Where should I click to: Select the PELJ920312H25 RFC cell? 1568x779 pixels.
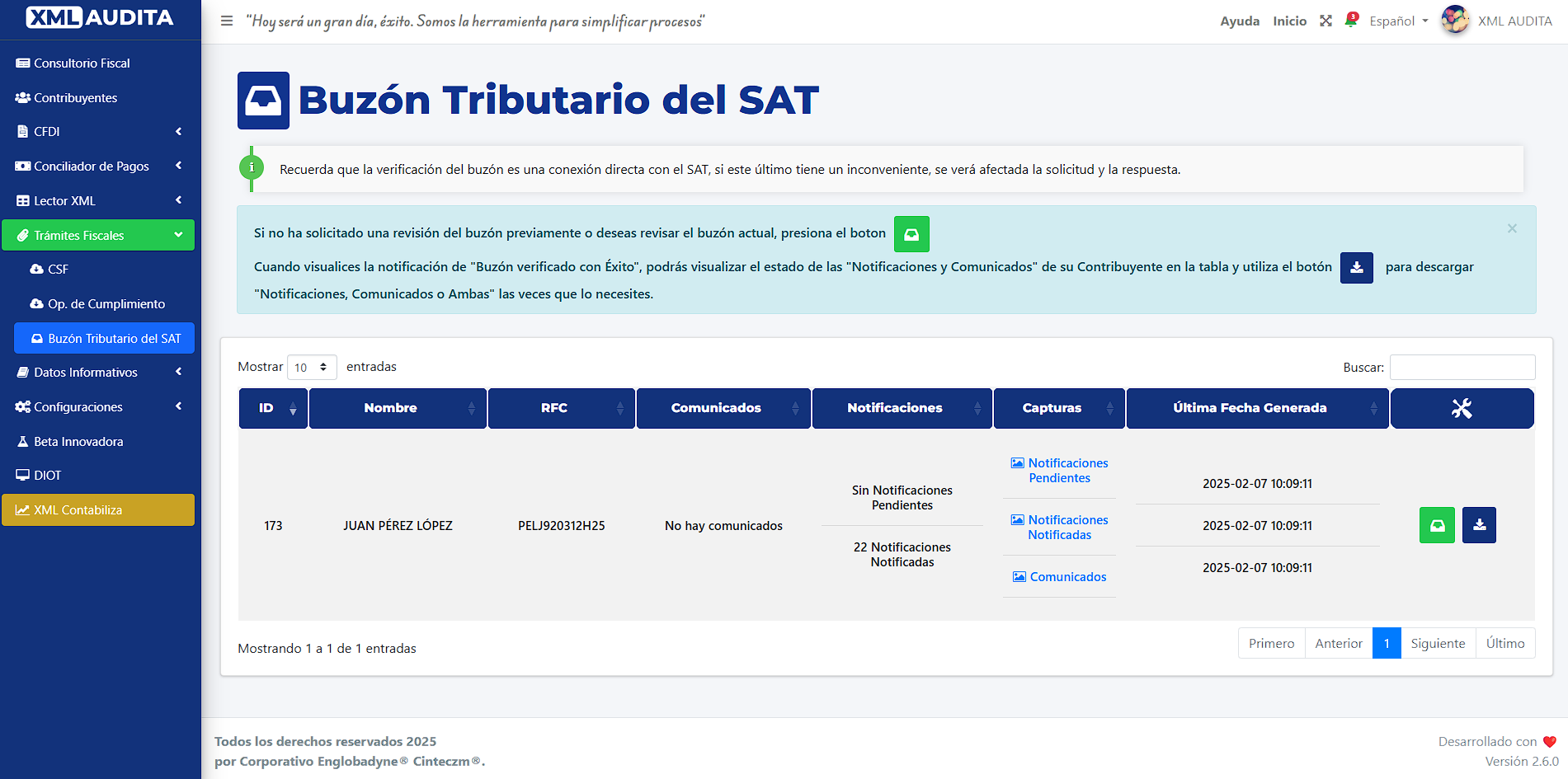click(x=562, y=526)
